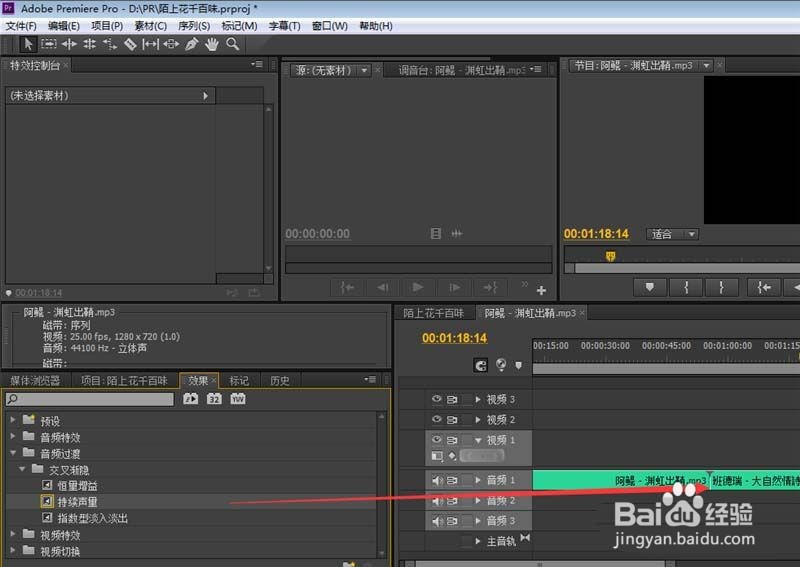Click the effects search field
The width and height of the screenshot is (800, 567).
(90, 399)
